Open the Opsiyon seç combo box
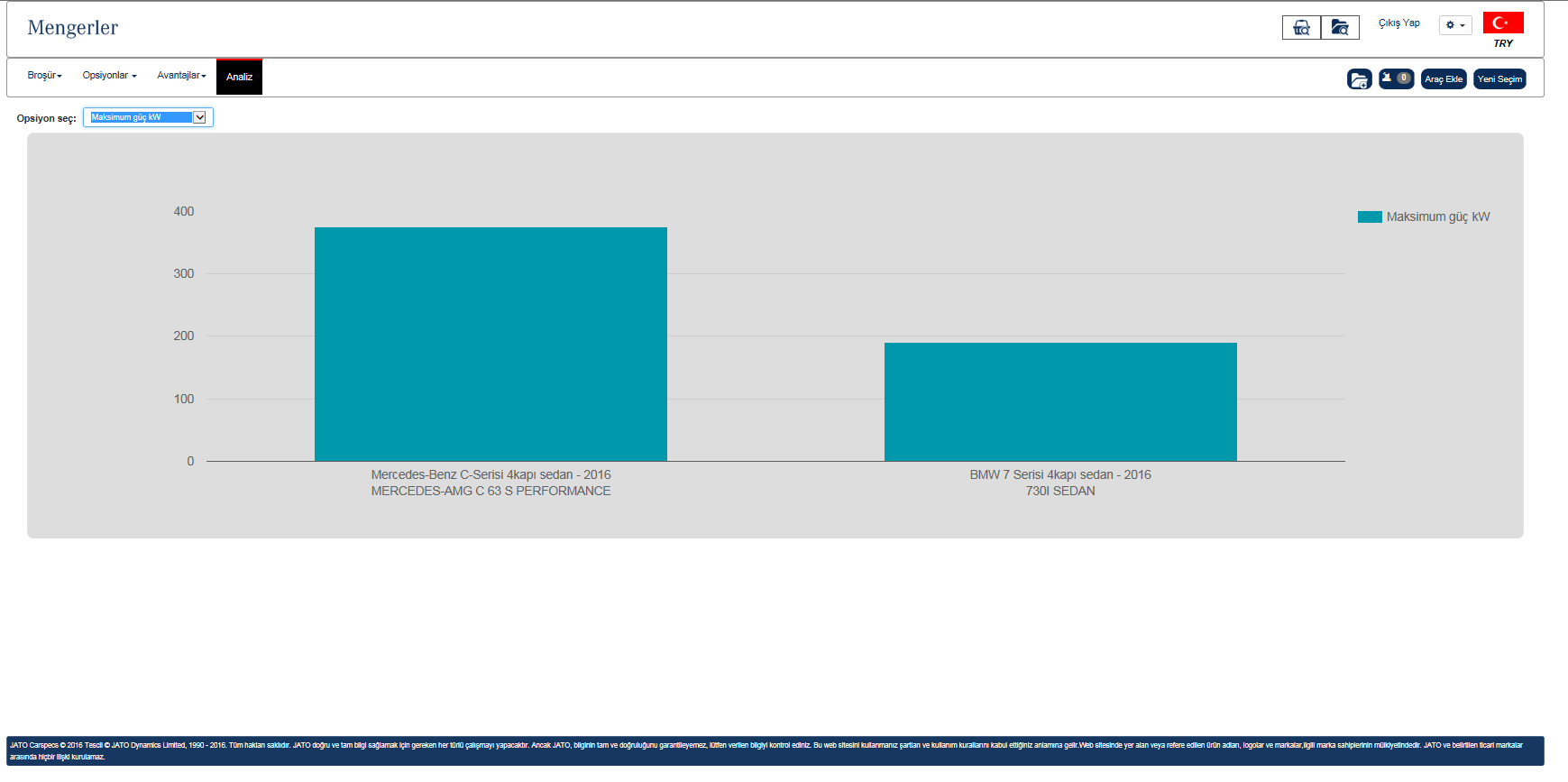The image size is (1568, 782). coord(148,117)
